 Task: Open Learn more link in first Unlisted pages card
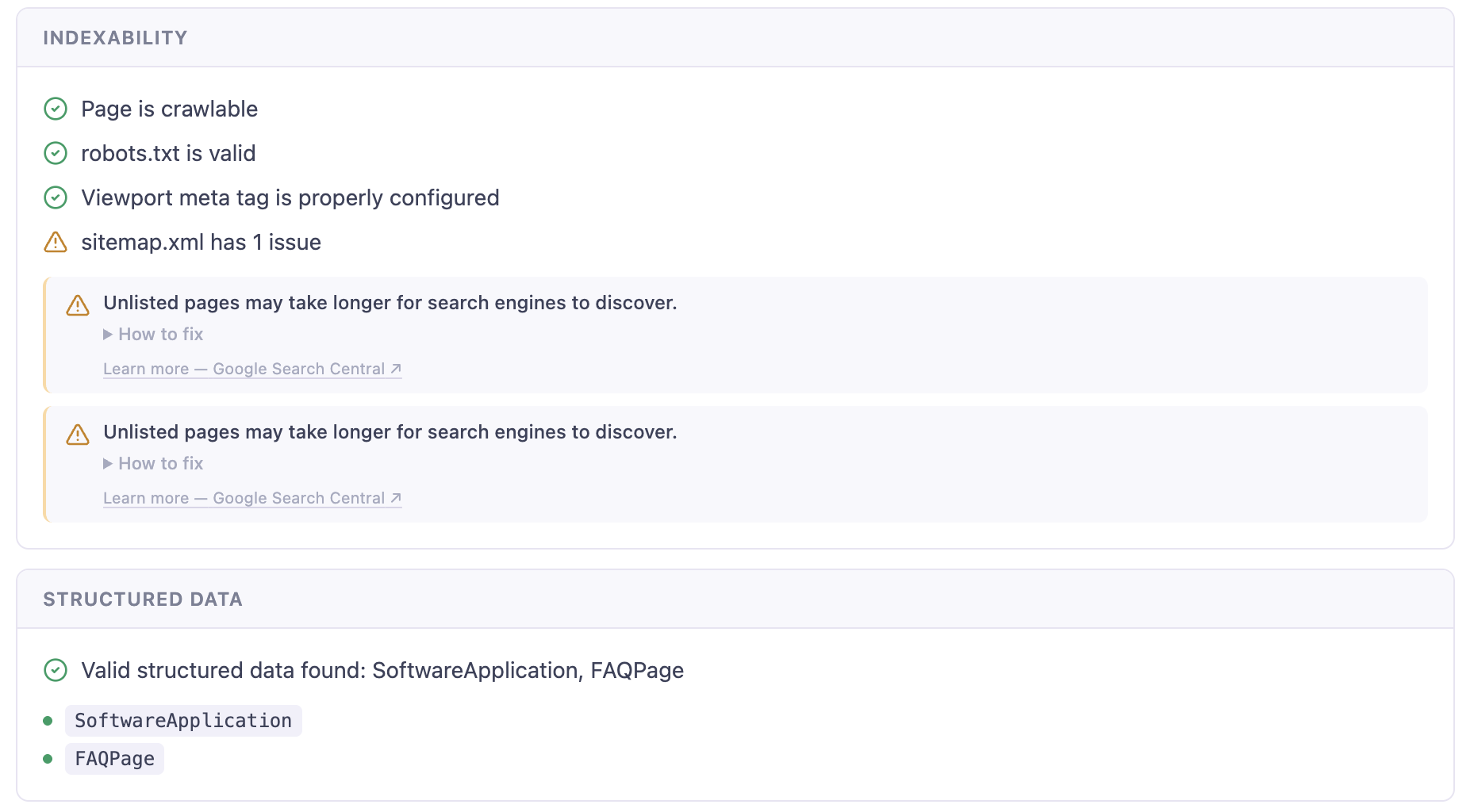(252, 369)
